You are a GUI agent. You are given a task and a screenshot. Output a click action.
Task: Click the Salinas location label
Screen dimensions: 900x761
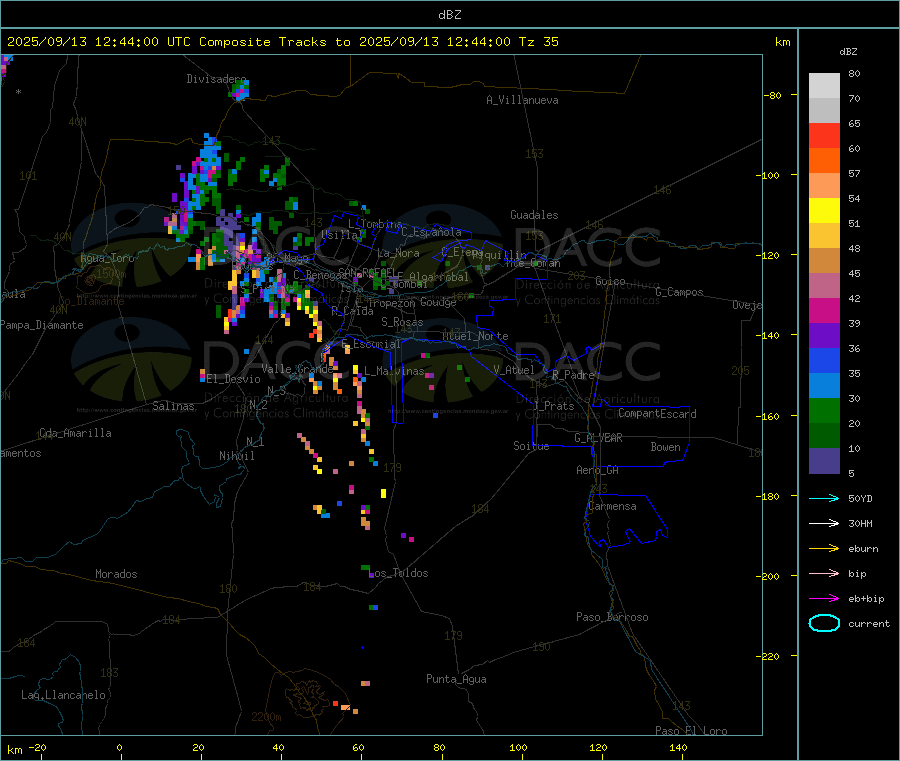(x=173, y=406)
